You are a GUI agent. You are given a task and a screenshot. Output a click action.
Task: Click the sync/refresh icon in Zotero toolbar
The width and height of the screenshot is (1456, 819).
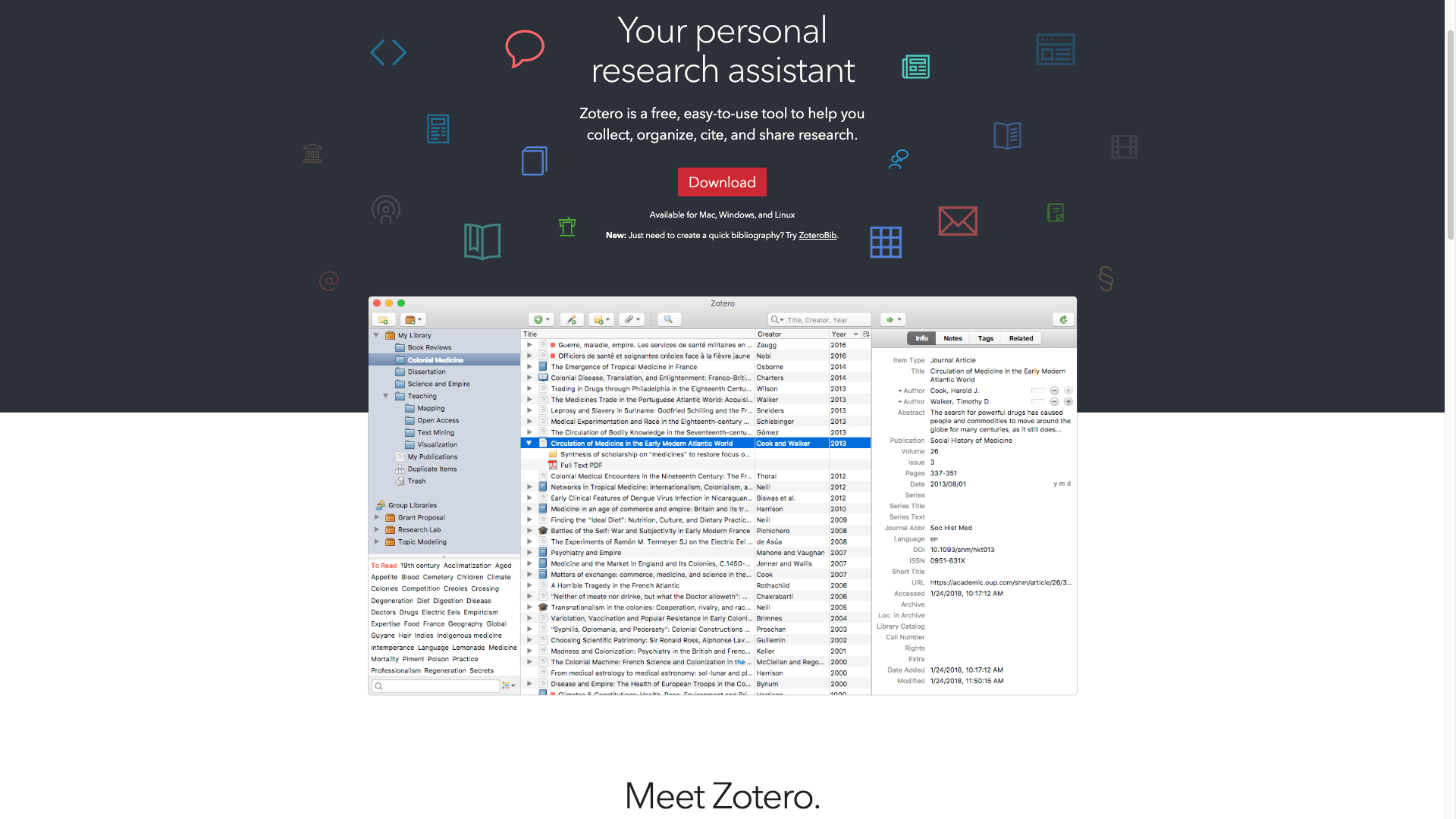tap(1064, 318)
